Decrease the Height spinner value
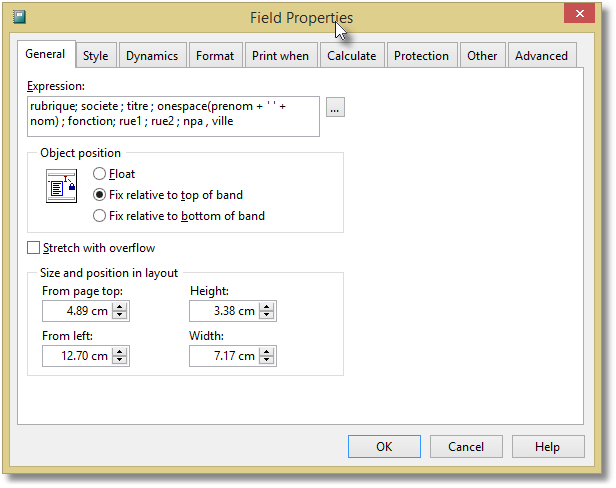The image size is (616, 488). point(268,316)
